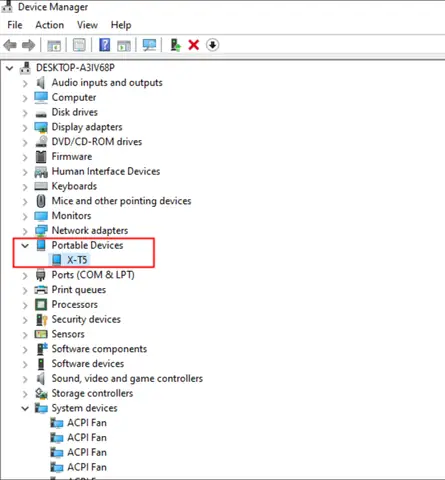Expand the Network adapters category

coord(25,231)
